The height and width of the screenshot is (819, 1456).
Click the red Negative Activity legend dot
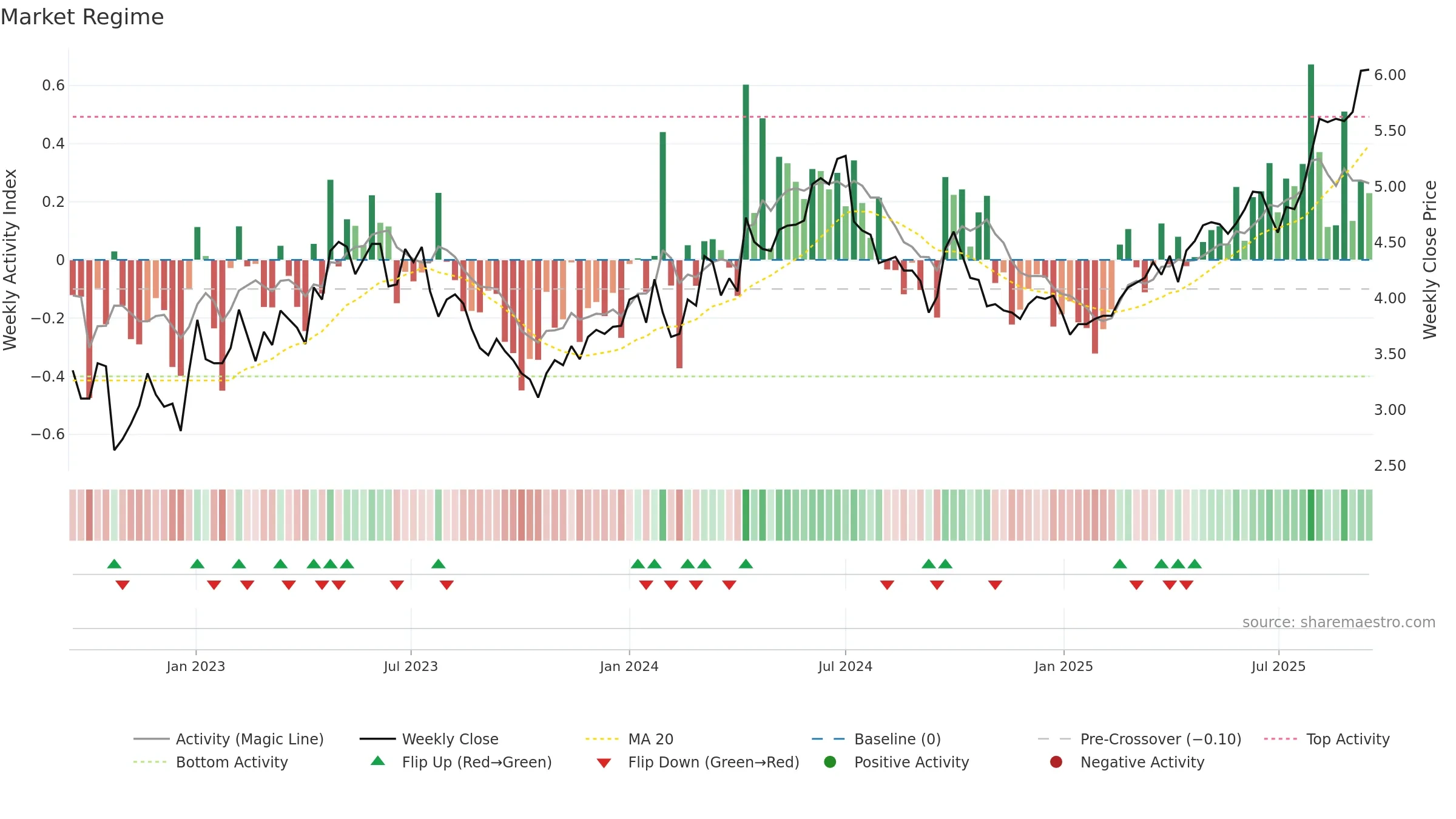[x=1056, y=761]
